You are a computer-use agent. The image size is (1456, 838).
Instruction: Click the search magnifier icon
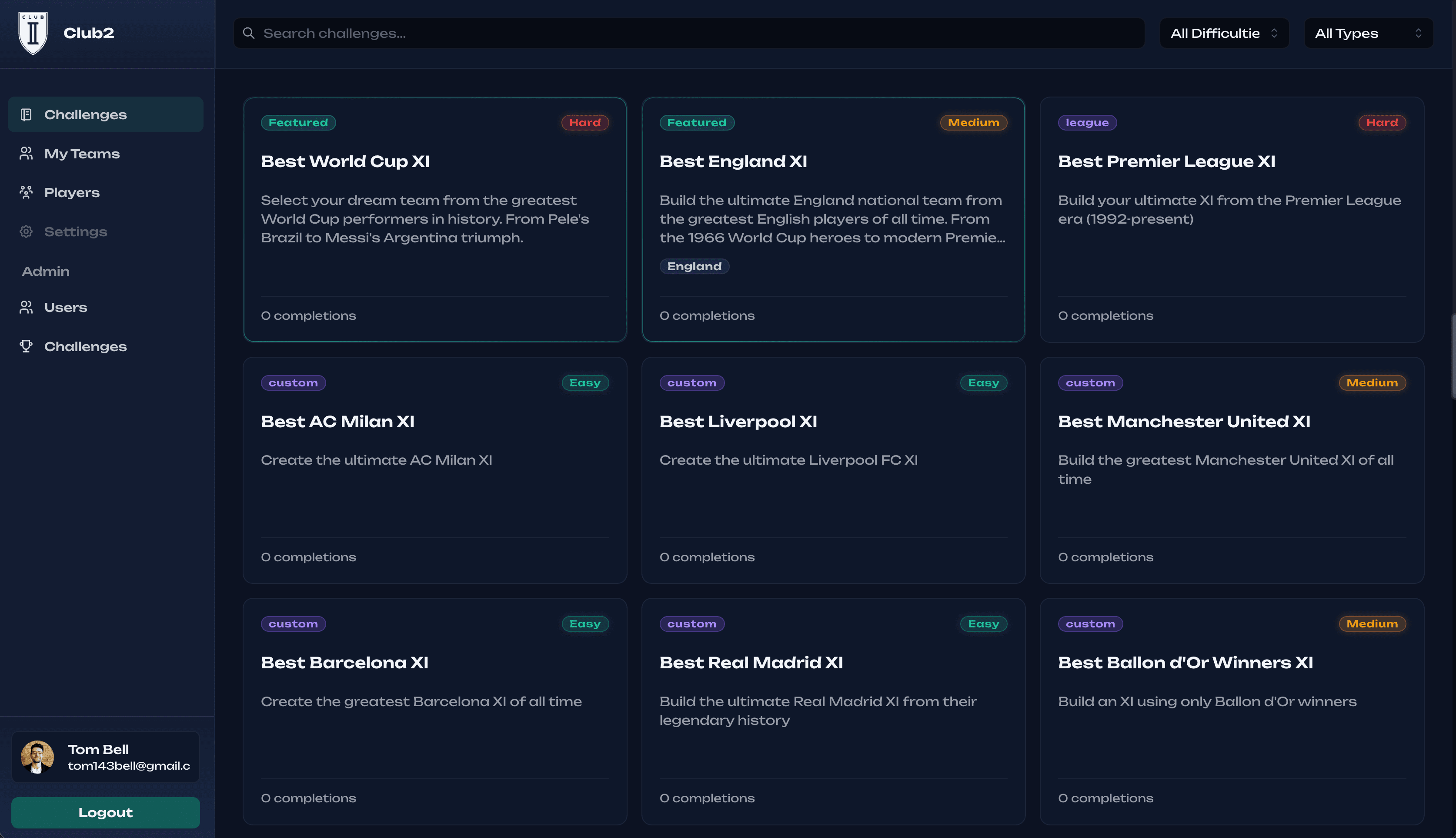point(248,34)
